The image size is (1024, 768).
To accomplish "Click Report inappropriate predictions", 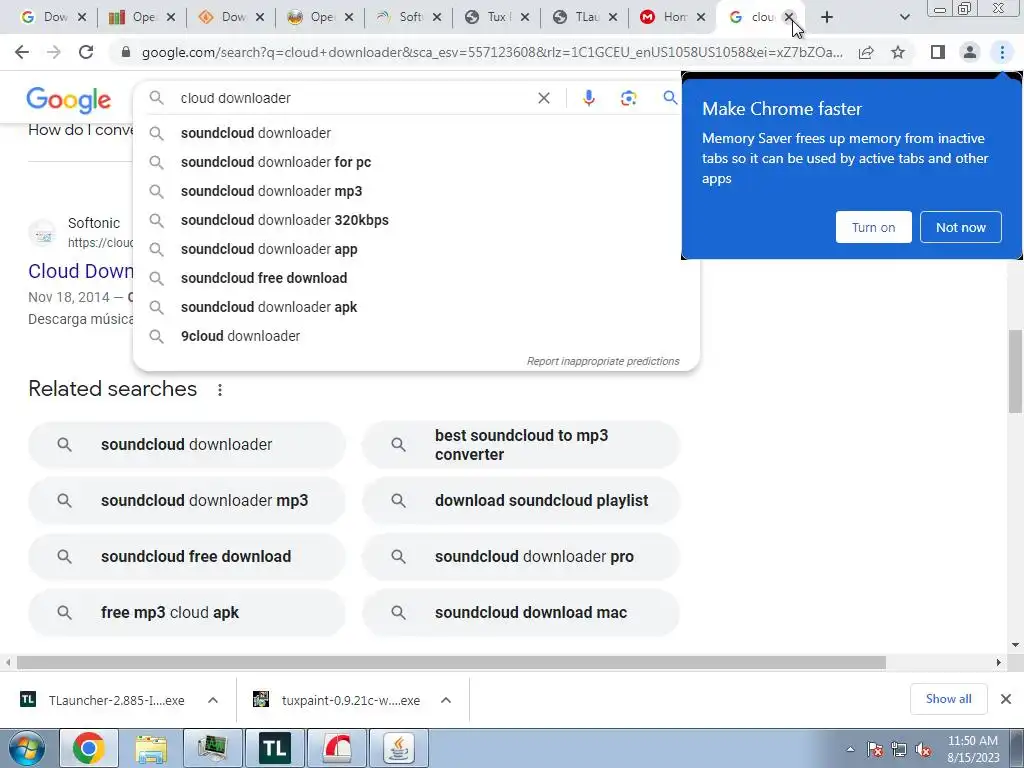I will 603,361.
